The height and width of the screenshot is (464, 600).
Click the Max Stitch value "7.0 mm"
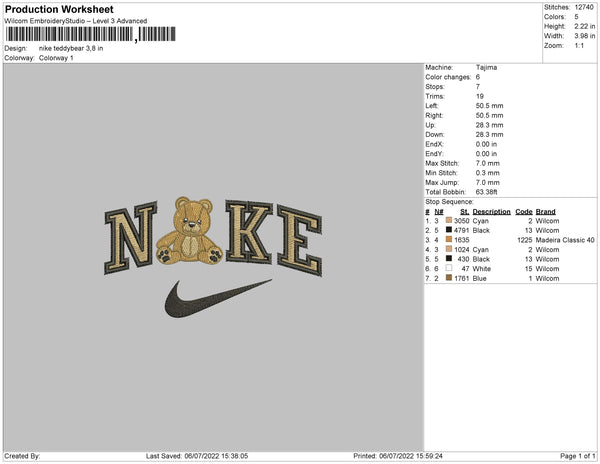pos(488,163)
